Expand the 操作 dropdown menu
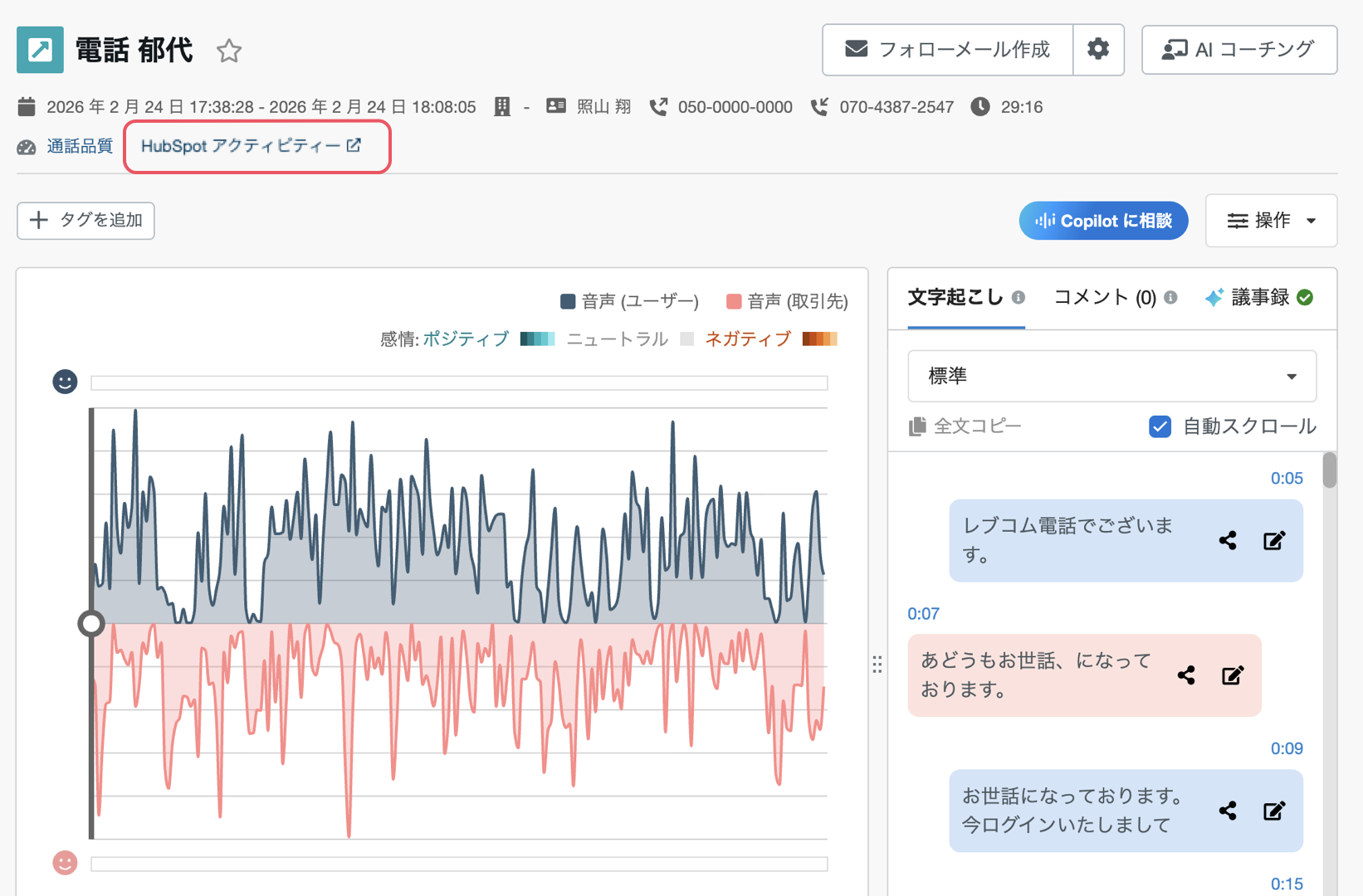This screenshot has width=1363, height=896. (1271, 221)
